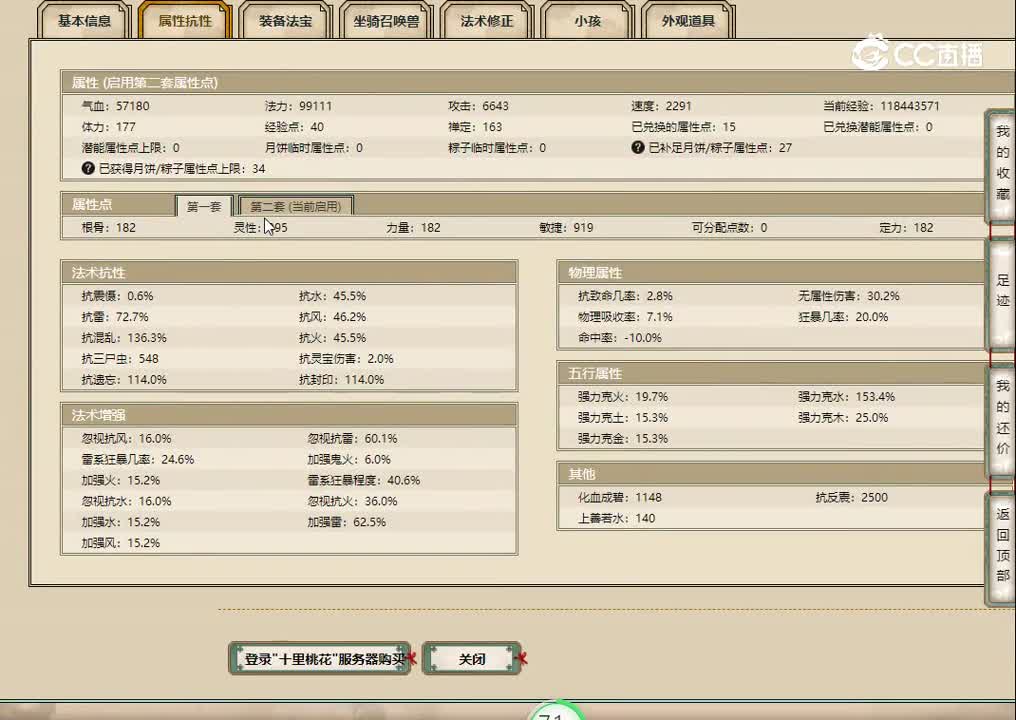Click the 速度: 2291 value
Screen dimensions: 1016x720
click(662, 106)
